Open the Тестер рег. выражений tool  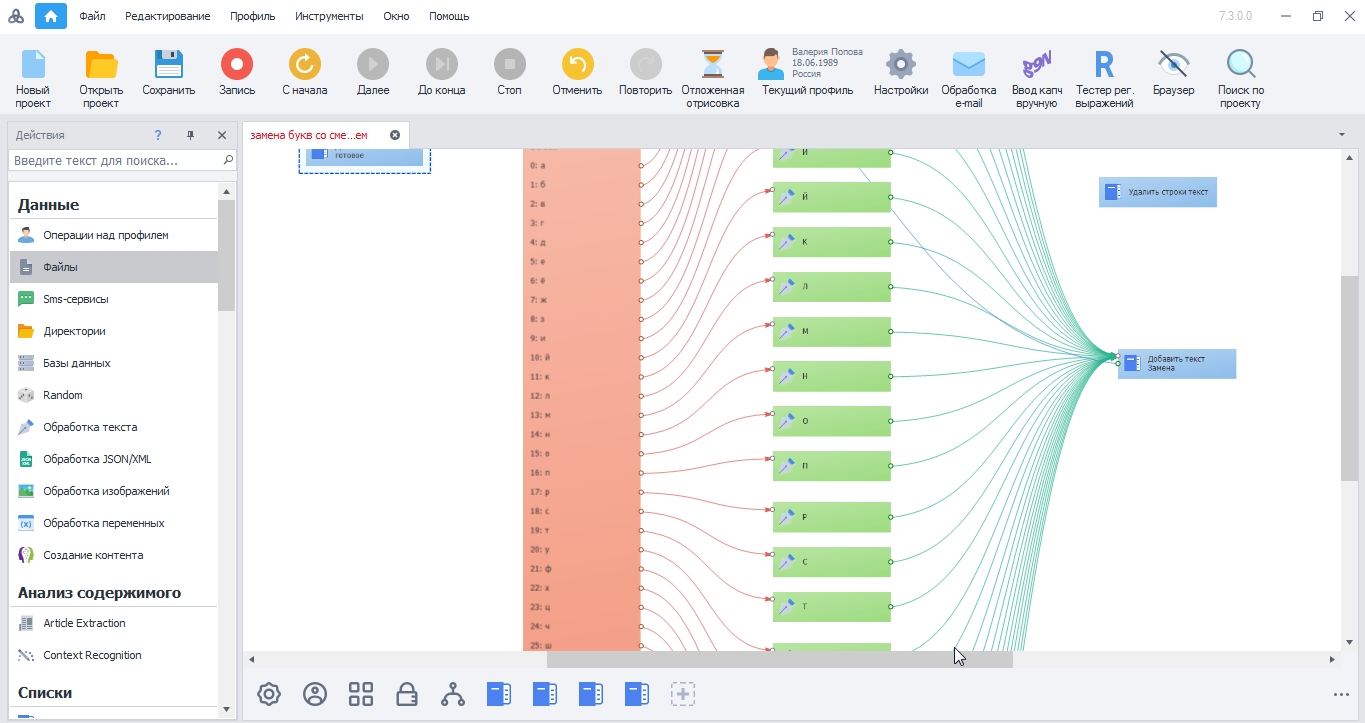[1104, 66]
